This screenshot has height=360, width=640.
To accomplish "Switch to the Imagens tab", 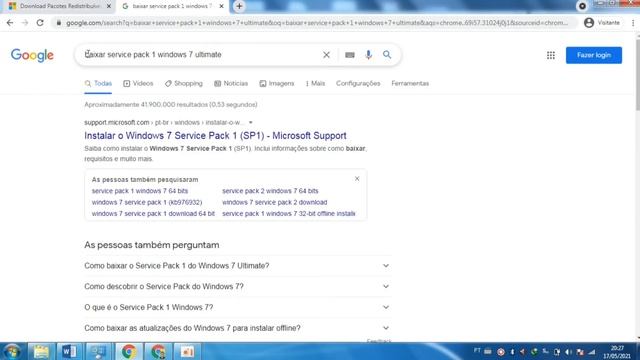I will (277, 83).
